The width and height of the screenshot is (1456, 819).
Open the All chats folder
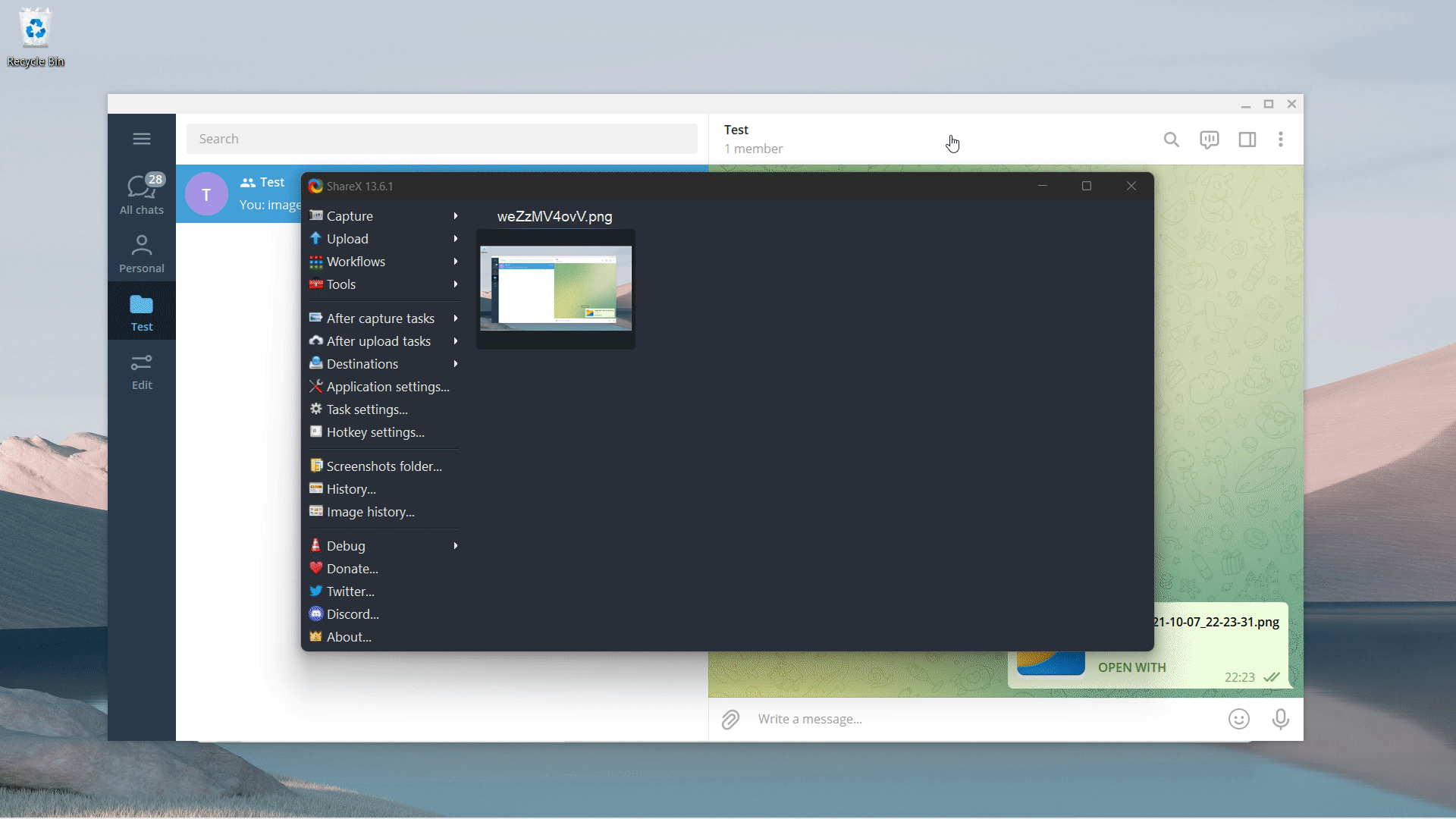click(142, 194)
